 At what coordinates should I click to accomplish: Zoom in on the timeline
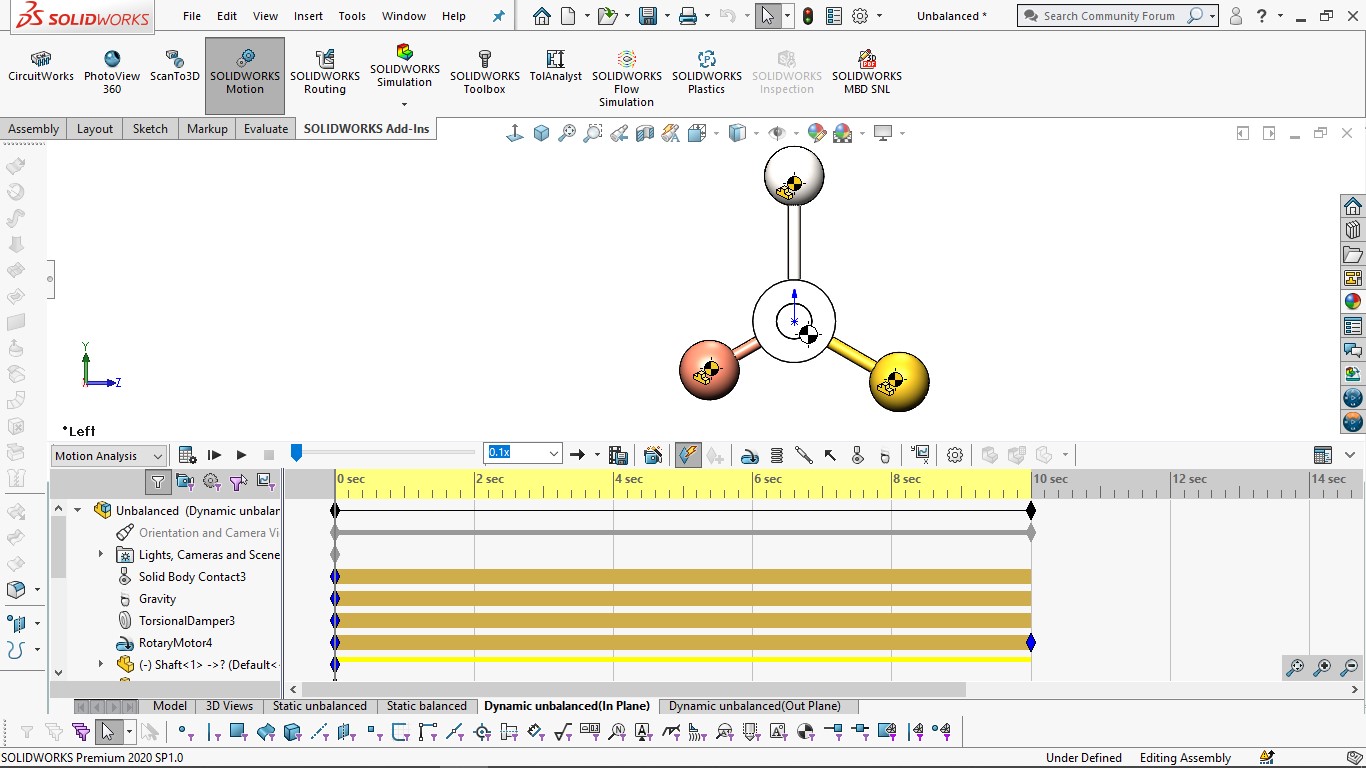[1322, 667]
